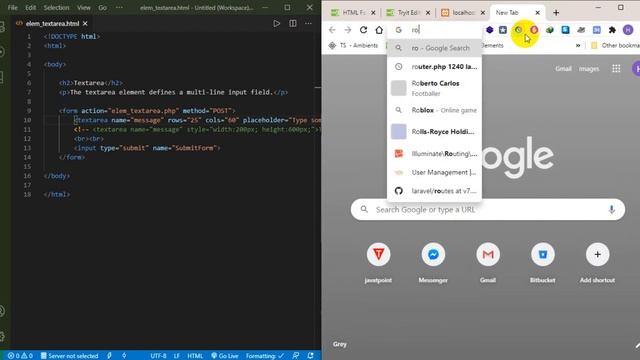Open the Edit menu in VS Code
Image resolution: width=640 pixels, height=360 pixels.
point(31,7)
